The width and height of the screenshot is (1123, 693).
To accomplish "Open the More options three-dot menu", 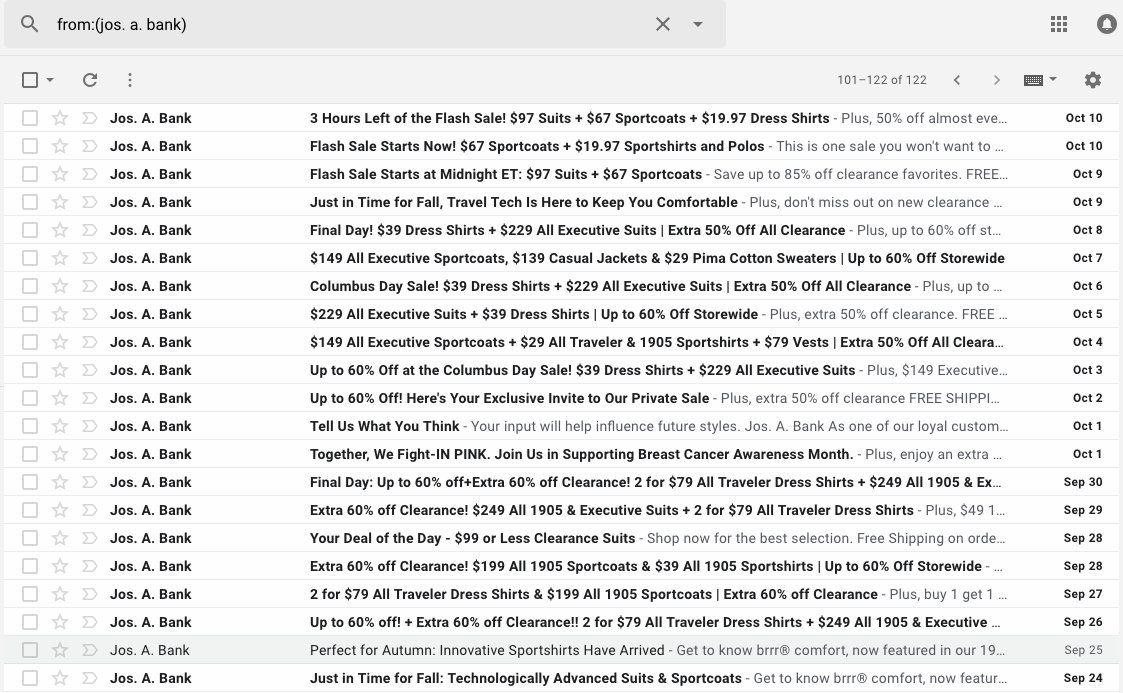I will click(130, 79).
